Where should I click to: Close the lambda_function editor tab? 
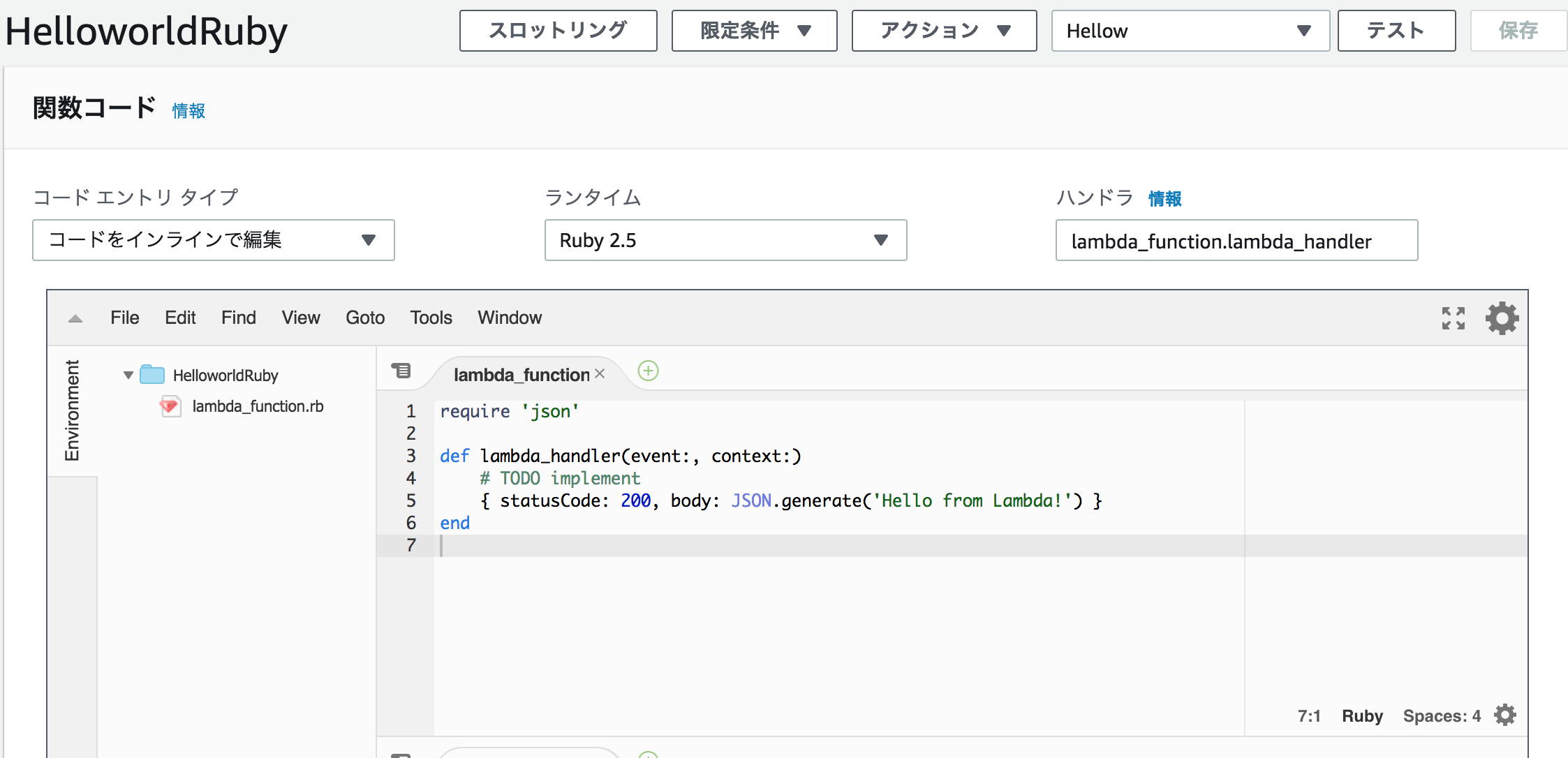point(600,374)
